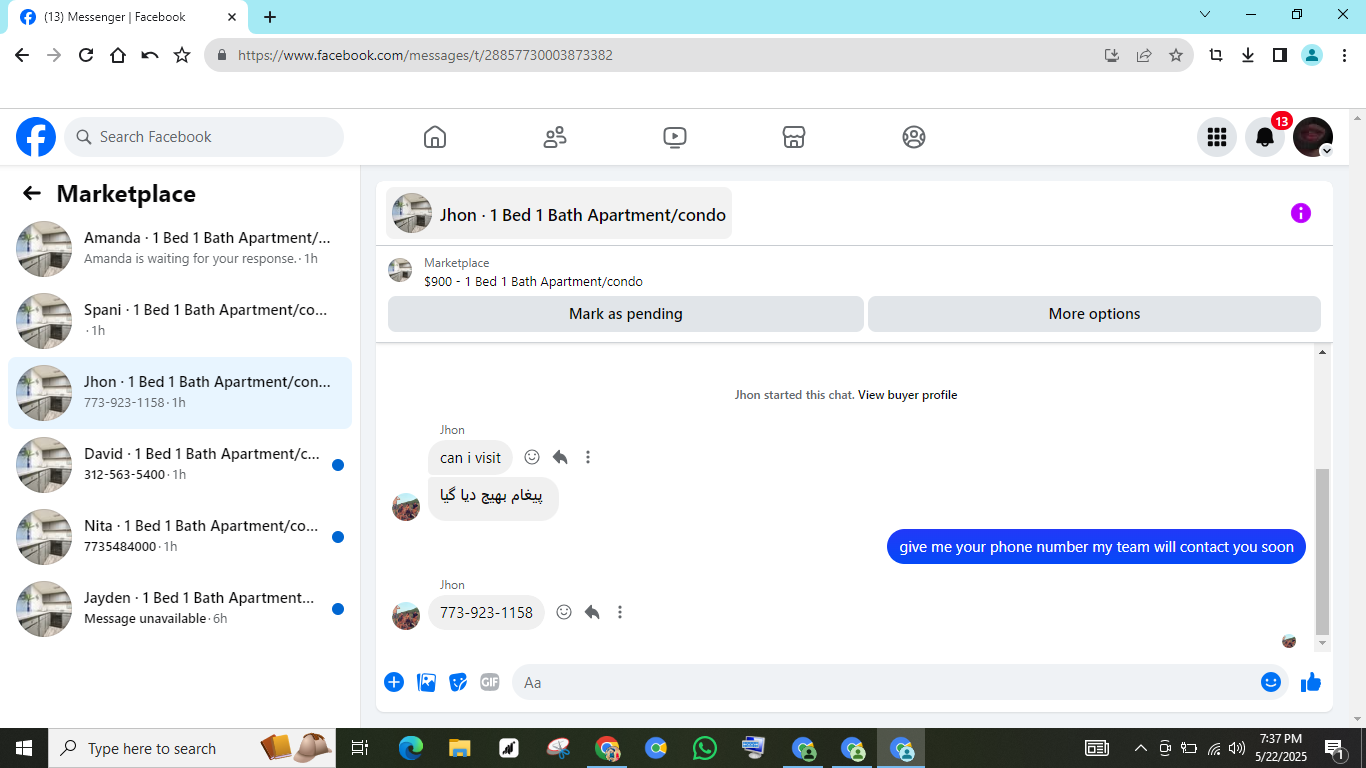The height and width of the screenshot is (768, 1366).
Task: Open Spani's apartment conversation
Action: 180,321
